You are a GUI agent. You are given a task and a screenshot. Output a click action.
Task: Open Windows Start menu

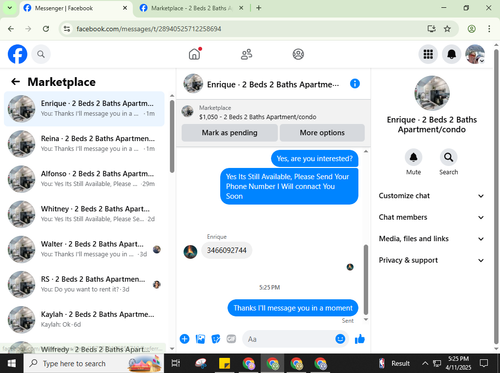pyautogui.click(x=11, y=363)
